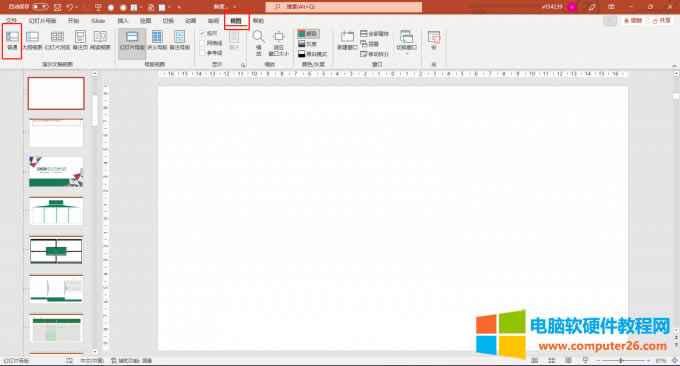Switch to Normal (普通) view

point(12,40)
